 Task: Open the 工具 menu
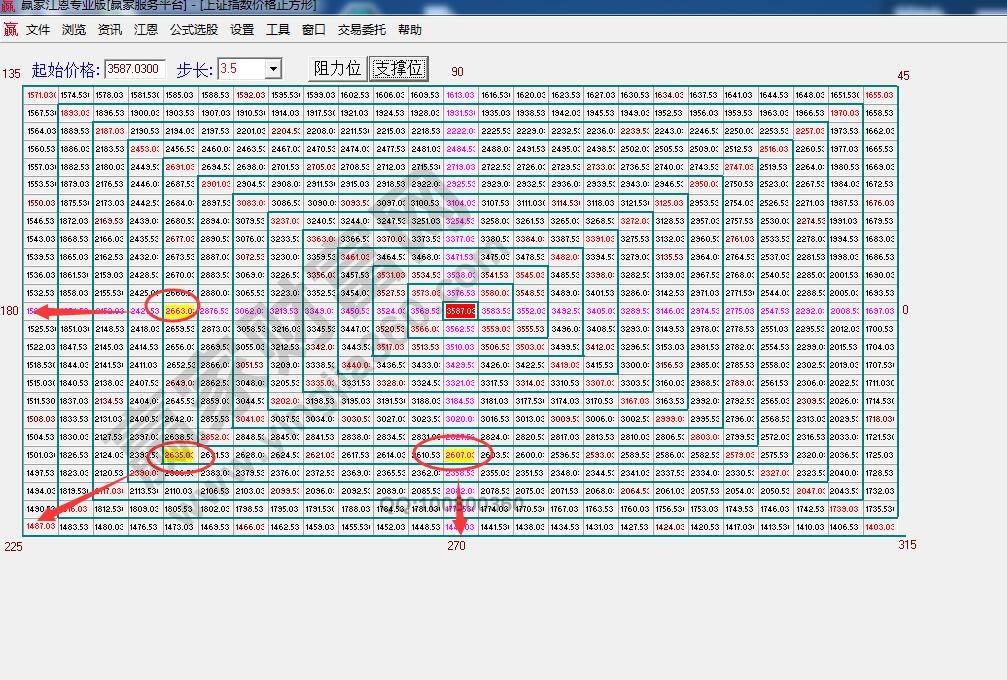point(278,30)
